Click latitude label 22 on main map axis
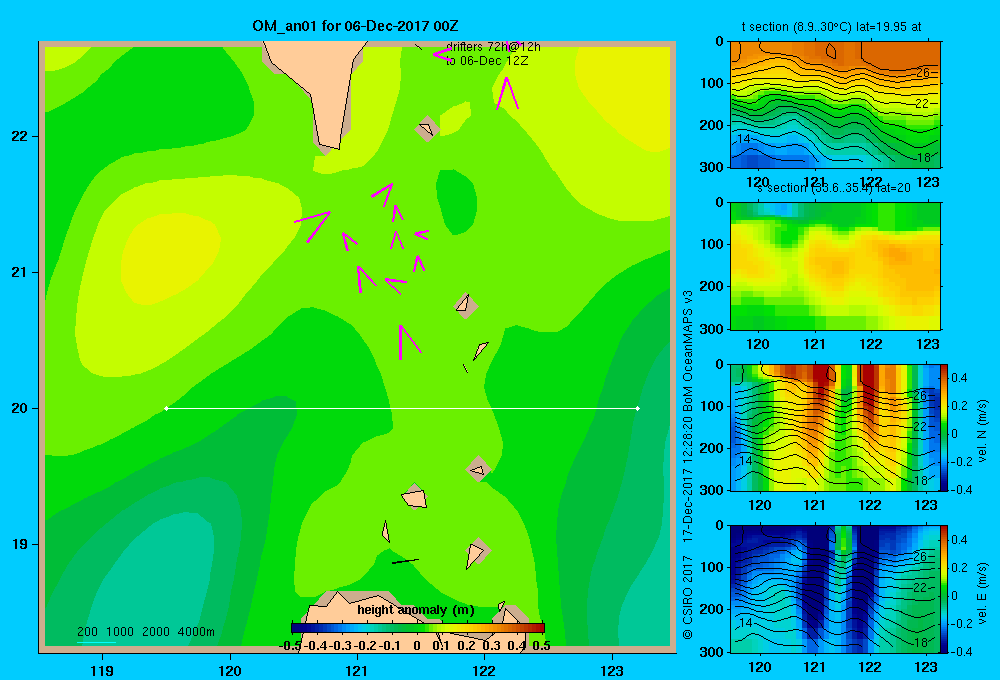1000x680 pixels. click(20, 137)
